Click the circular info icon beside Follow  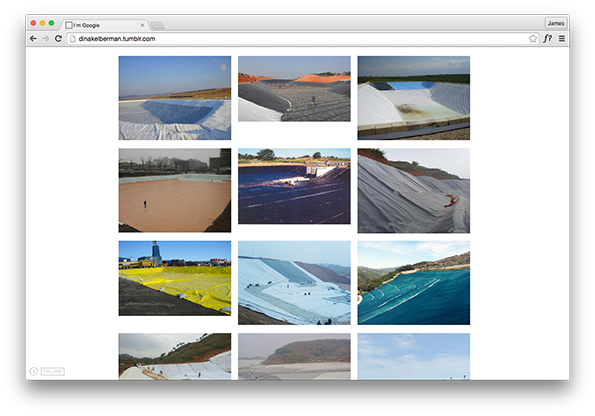tap(33, 371)
